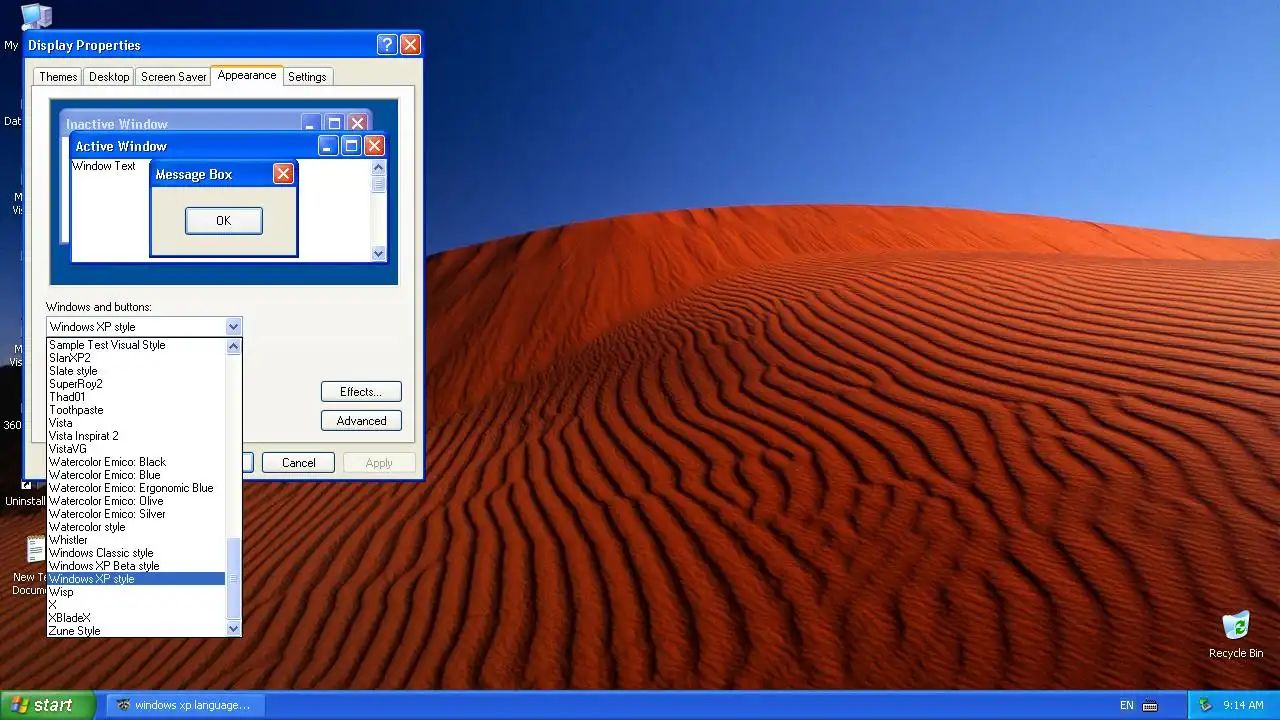Click the Cancel button

(x=298, y=463)
